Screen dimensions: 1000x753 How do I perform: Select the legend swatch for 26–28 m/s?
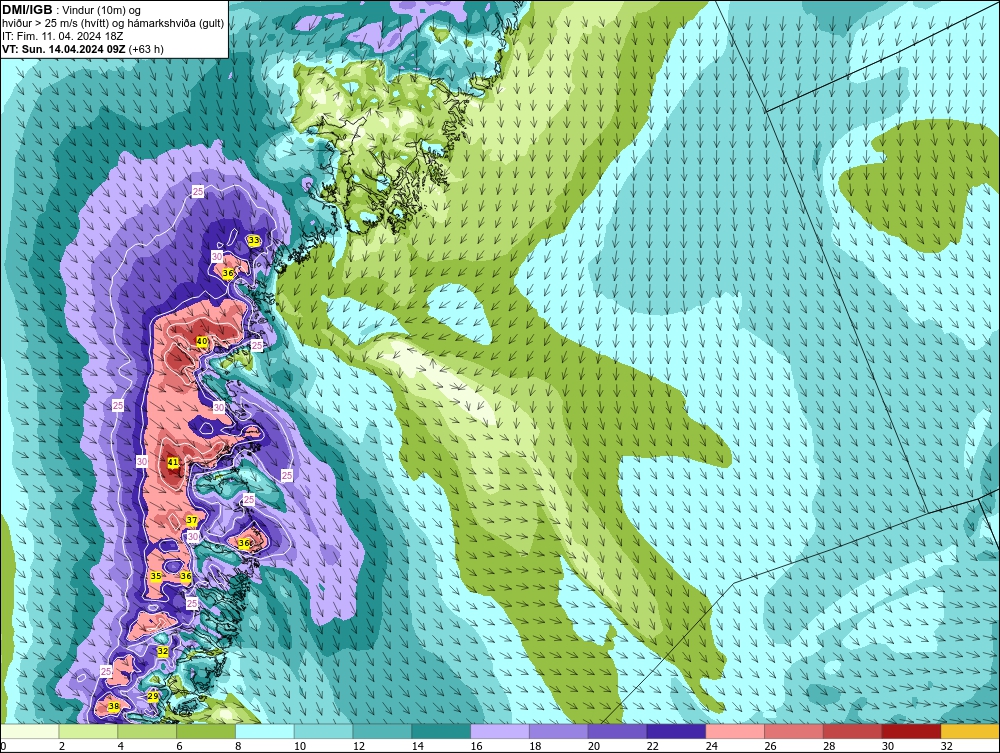[x=793, y=731]
